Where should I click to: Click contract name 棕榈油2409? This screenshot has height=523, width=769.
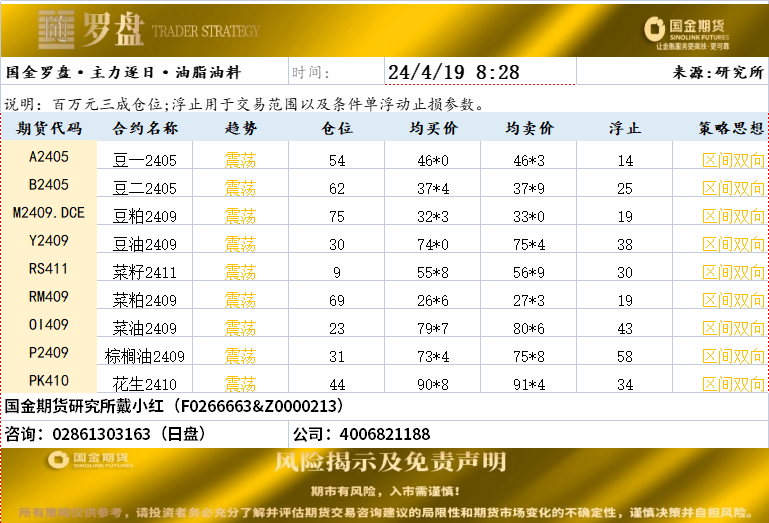pyautogui.click(x=145, y=356)
